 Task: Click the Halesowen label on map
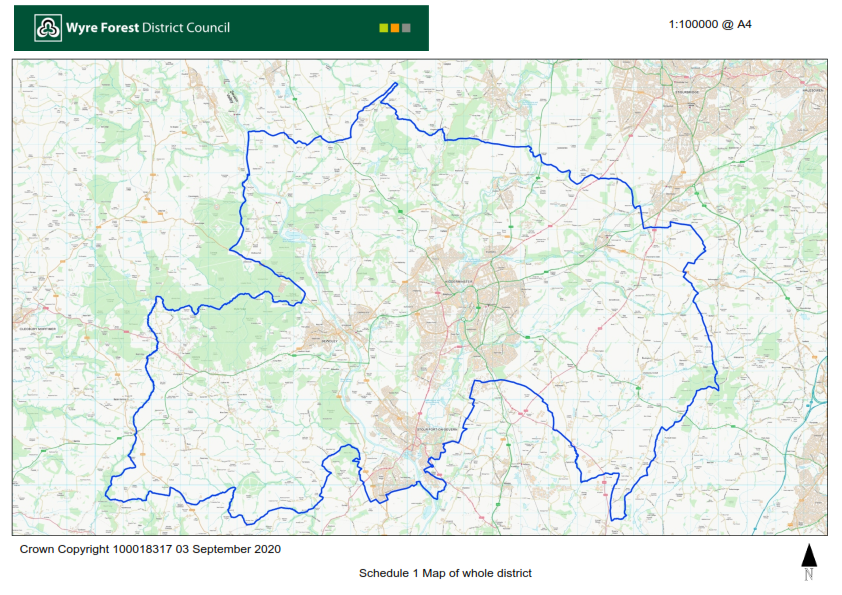point(812,91)
